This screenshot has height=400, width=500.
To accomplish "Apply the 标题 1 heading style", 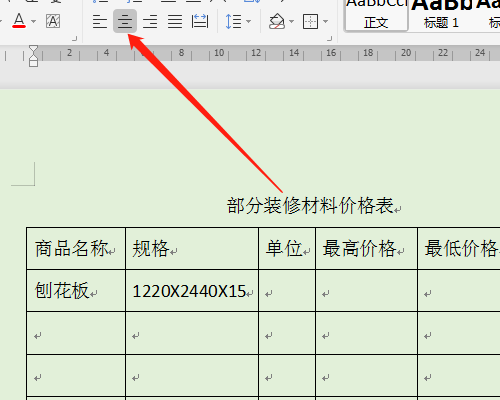I will (441, 15).
